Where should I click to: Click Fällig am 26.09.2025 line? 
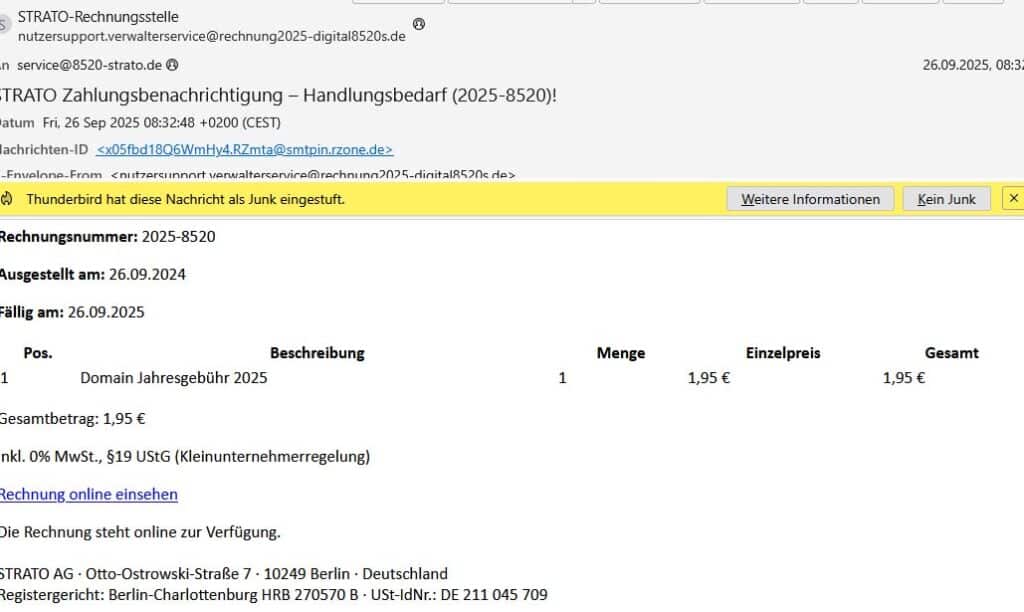pos(72,312)
